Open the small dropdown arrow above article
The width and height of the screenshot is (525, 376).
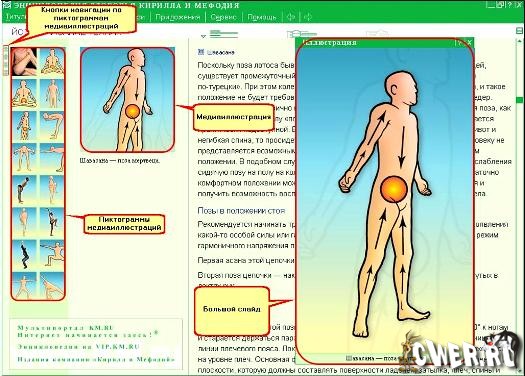click(203, 36)
